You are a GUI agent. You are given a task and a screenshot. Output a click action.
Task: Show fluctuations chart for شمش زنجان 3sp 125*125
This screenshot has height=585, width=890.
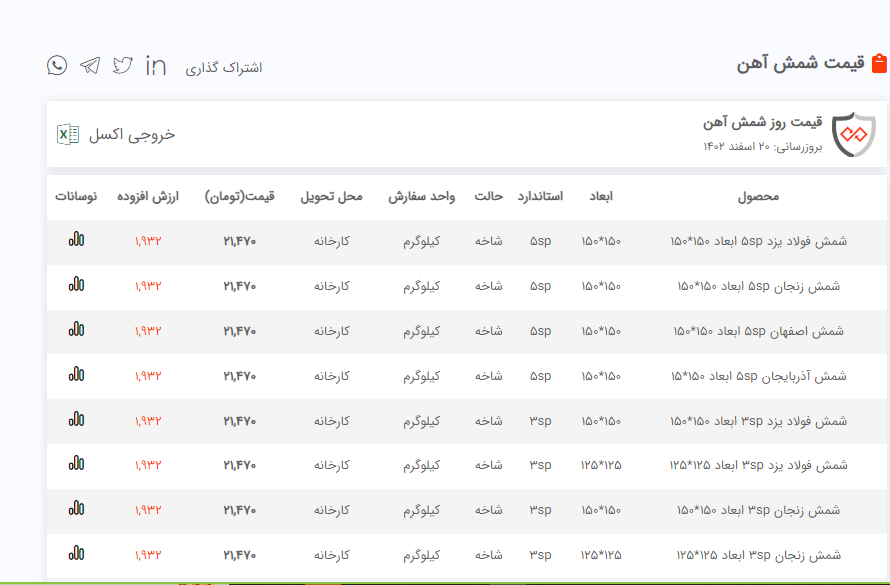pyautogui.click(x=76, y=554)
